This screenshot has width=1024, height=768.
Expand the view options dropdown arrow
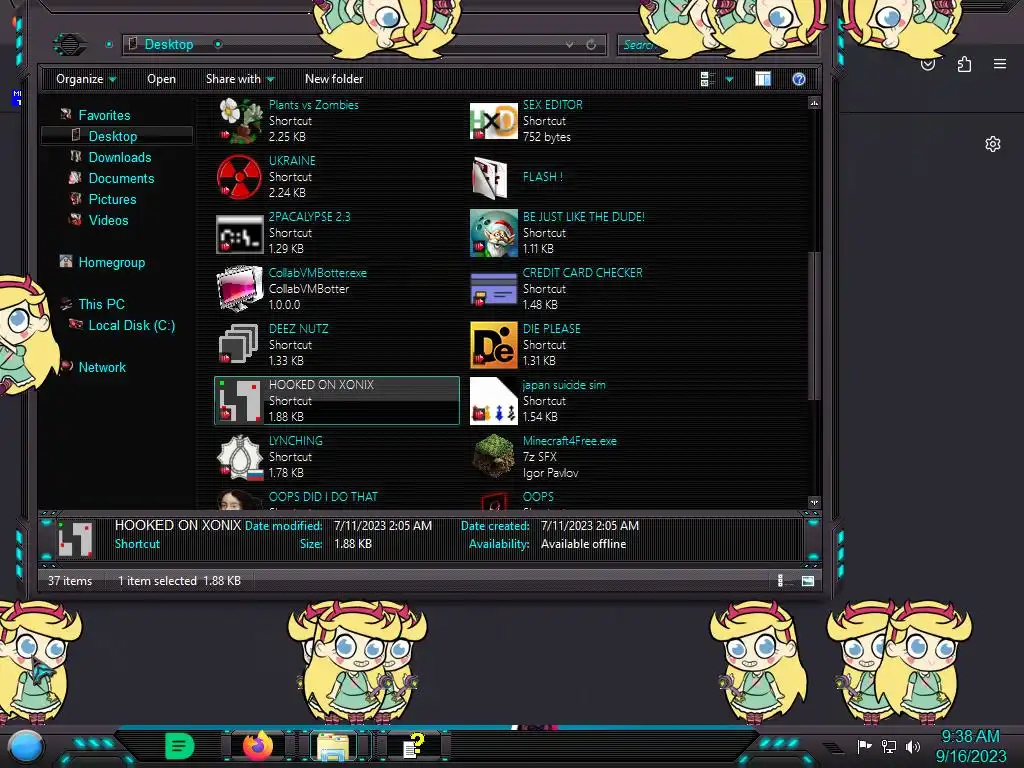point(729,80)
